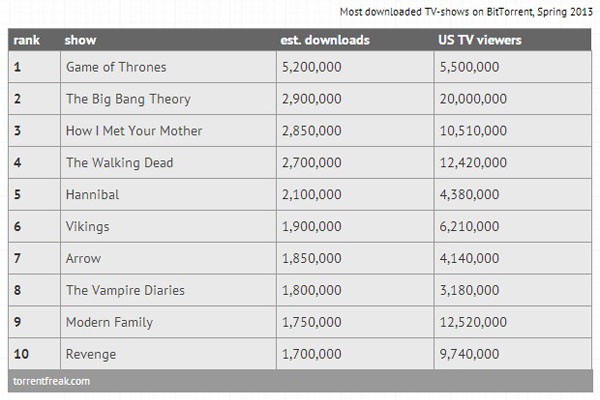Select the 'Game of Thrones' show cell
The width and height of the screenshot is (600, 400).
coord(116,67)
